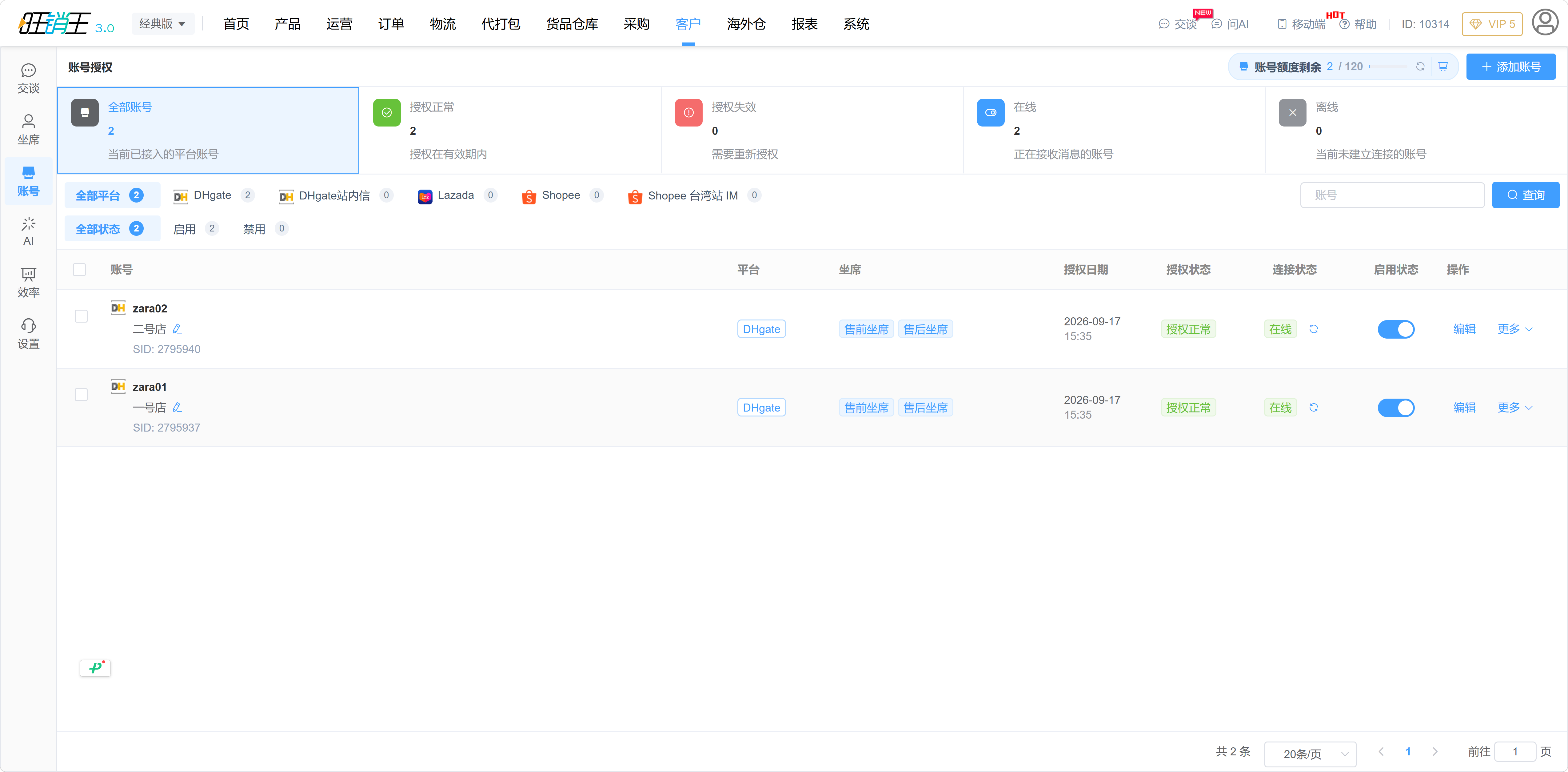Open the 坐席 agents sidebar icon
The height and width of the screenshot is (772, 1568).
(x=28, y=130)
